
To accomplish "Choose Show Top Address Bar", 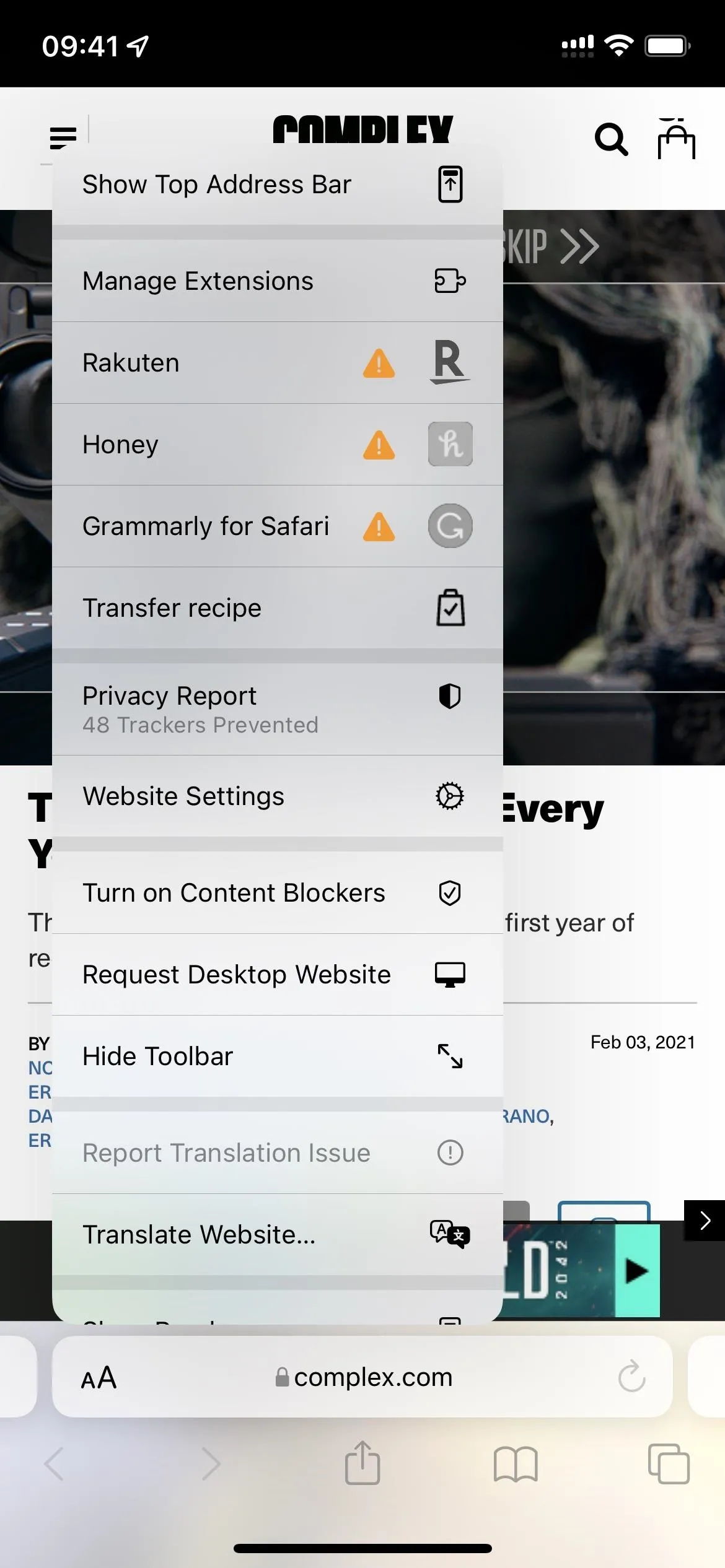I will click(278, 185).
